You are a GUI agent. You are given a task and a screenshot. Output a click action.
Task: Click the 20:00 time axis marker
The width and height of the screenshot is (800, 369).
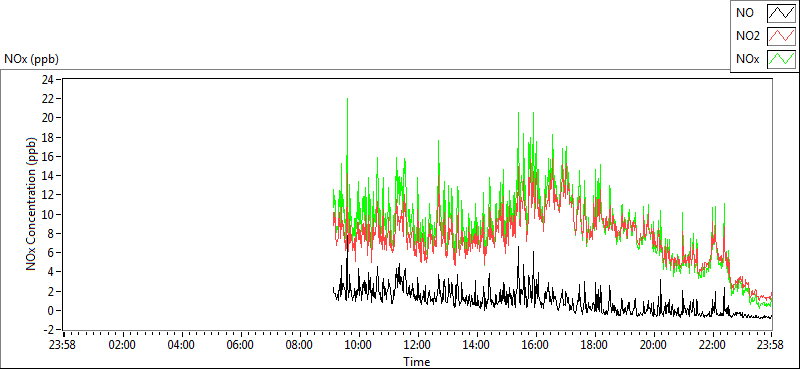(x=654, y=345)
